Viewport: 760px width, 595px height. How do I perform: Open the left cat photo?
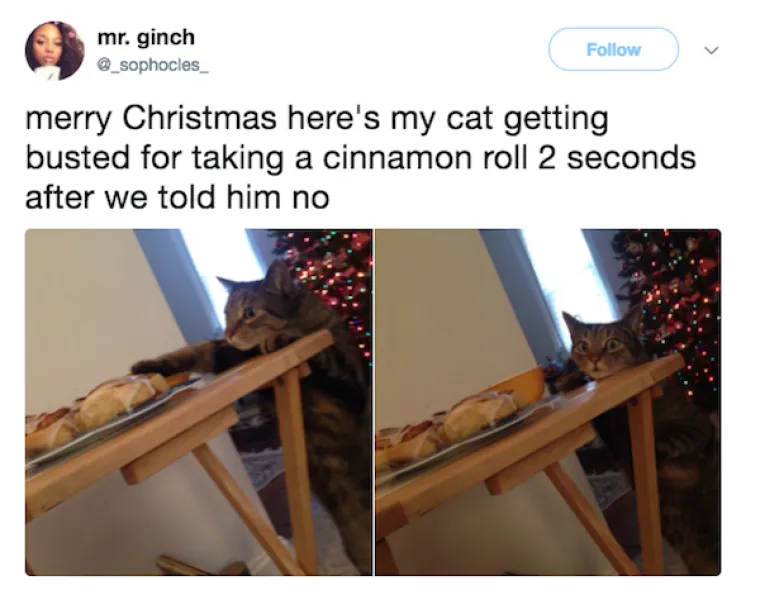pyautogui.click(x=199, y=402)
